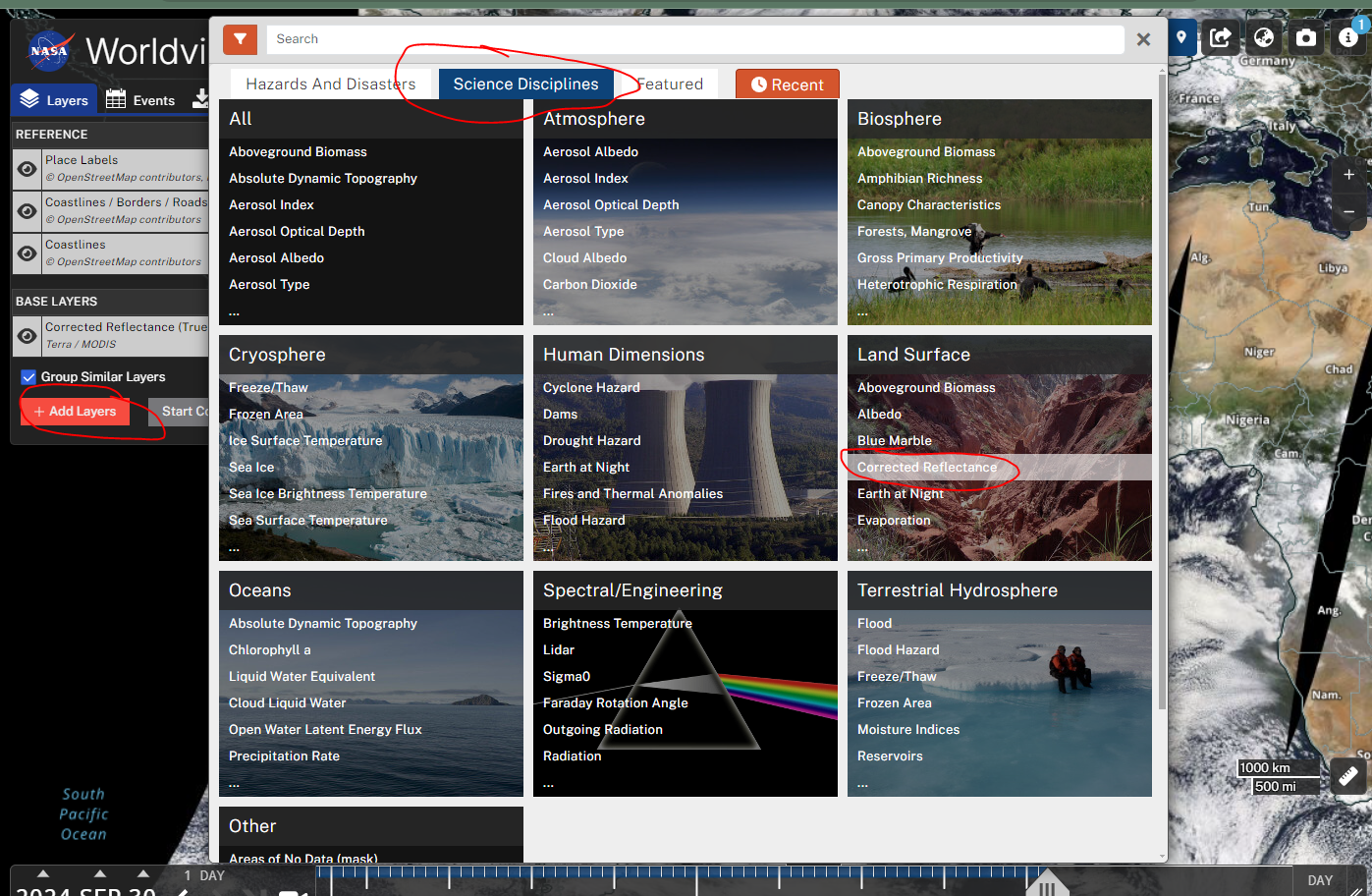
Task: Expand more Atmosphere items via ellipsis
Action: pos(548,312)
